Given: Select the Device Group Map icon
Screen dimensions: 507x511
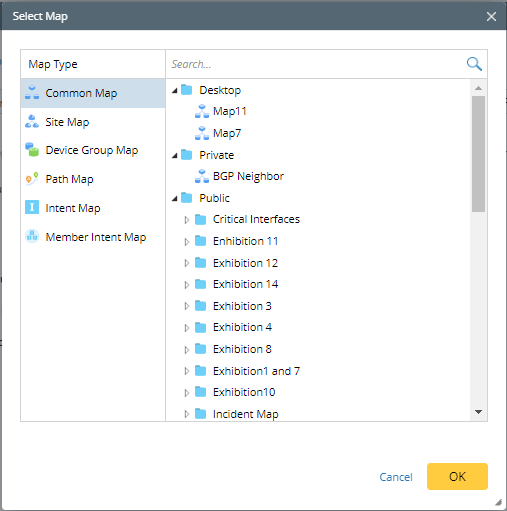Looking at the screenshot, I should click(x=32, y=150).
